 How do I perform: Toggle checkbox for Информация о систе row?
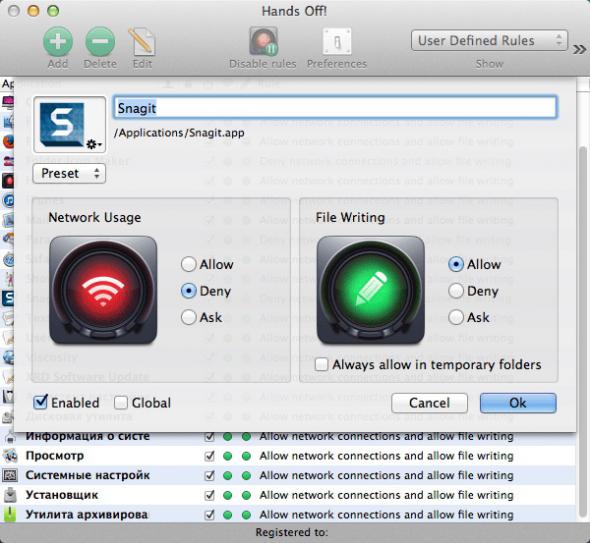coord(209,437)
